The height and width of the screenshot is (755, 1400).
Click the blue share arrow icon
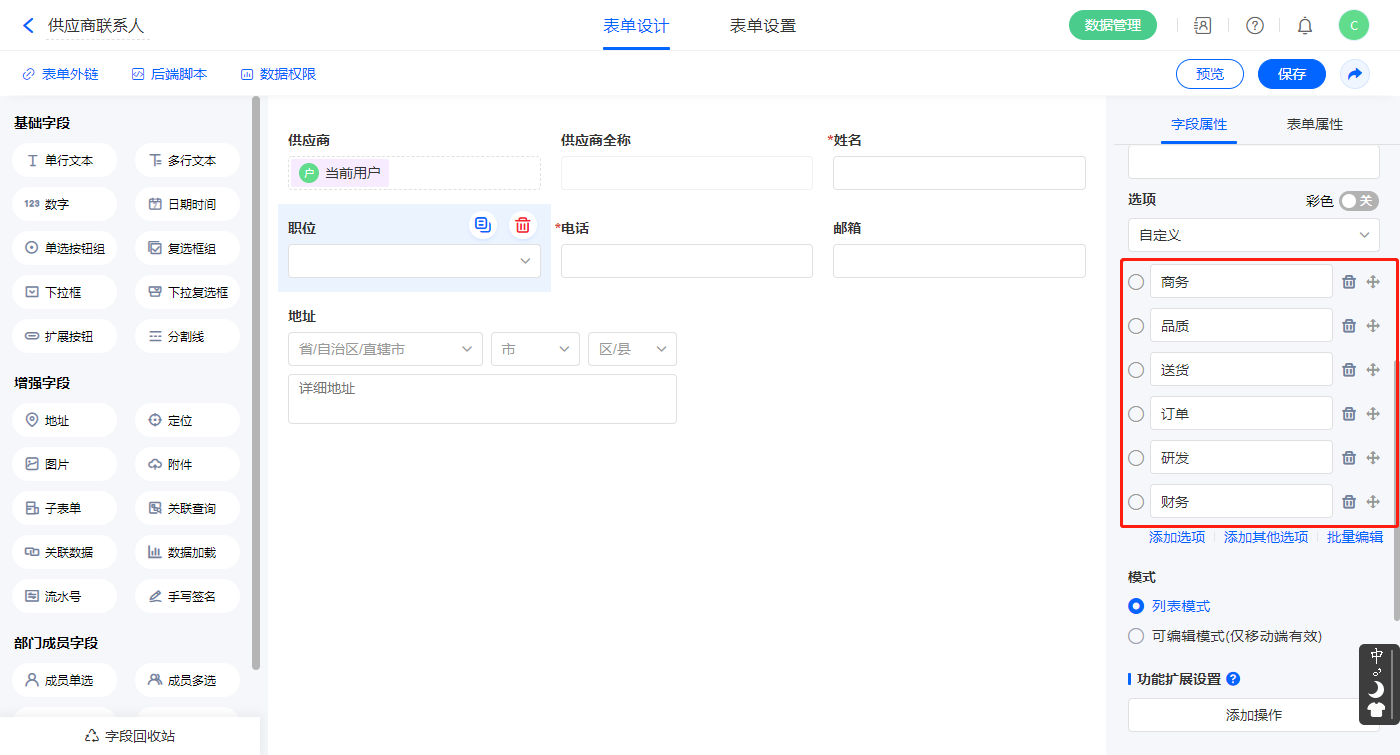(x=1354, y=74)
